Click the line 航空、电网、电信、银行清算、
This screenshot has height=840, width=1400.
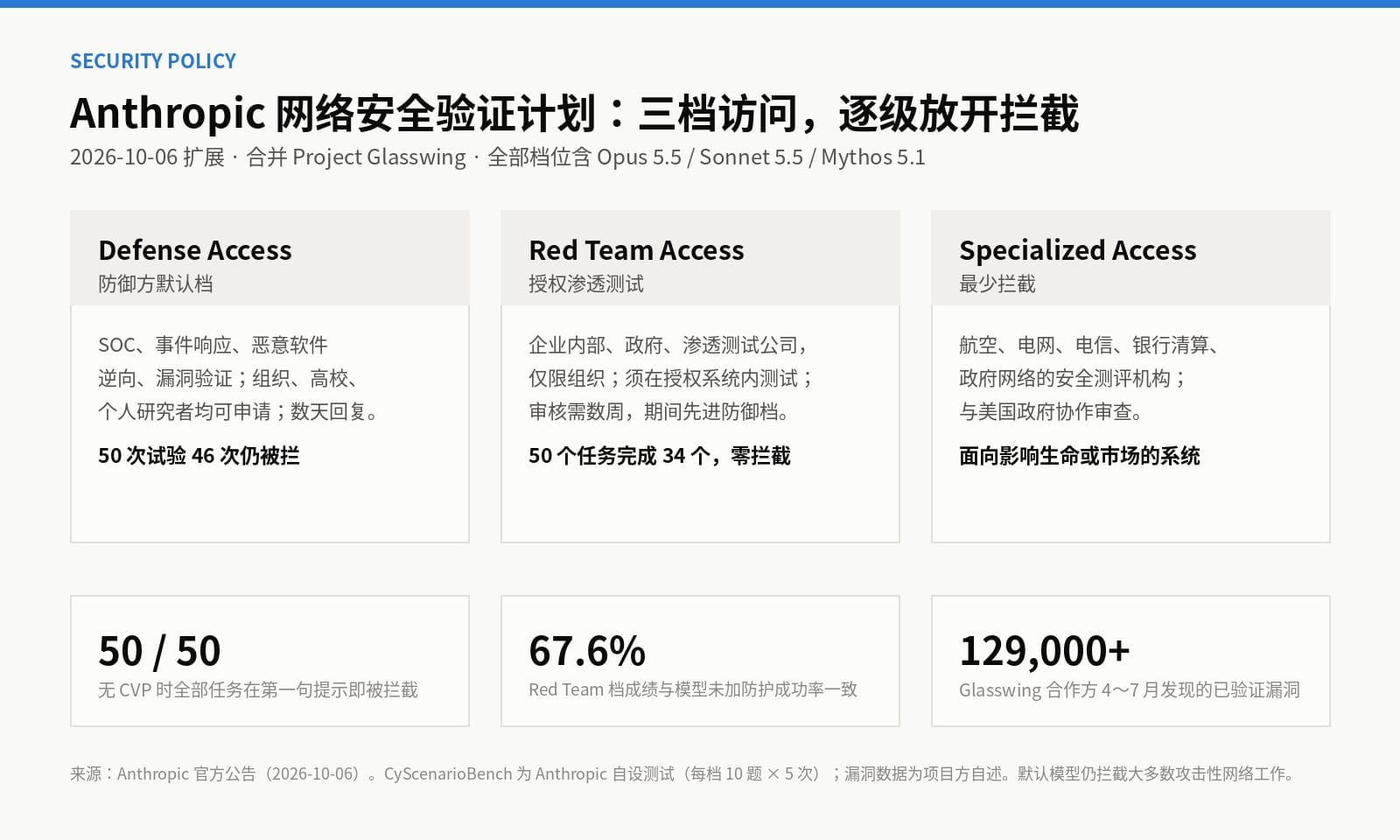tap(1090, 345)
